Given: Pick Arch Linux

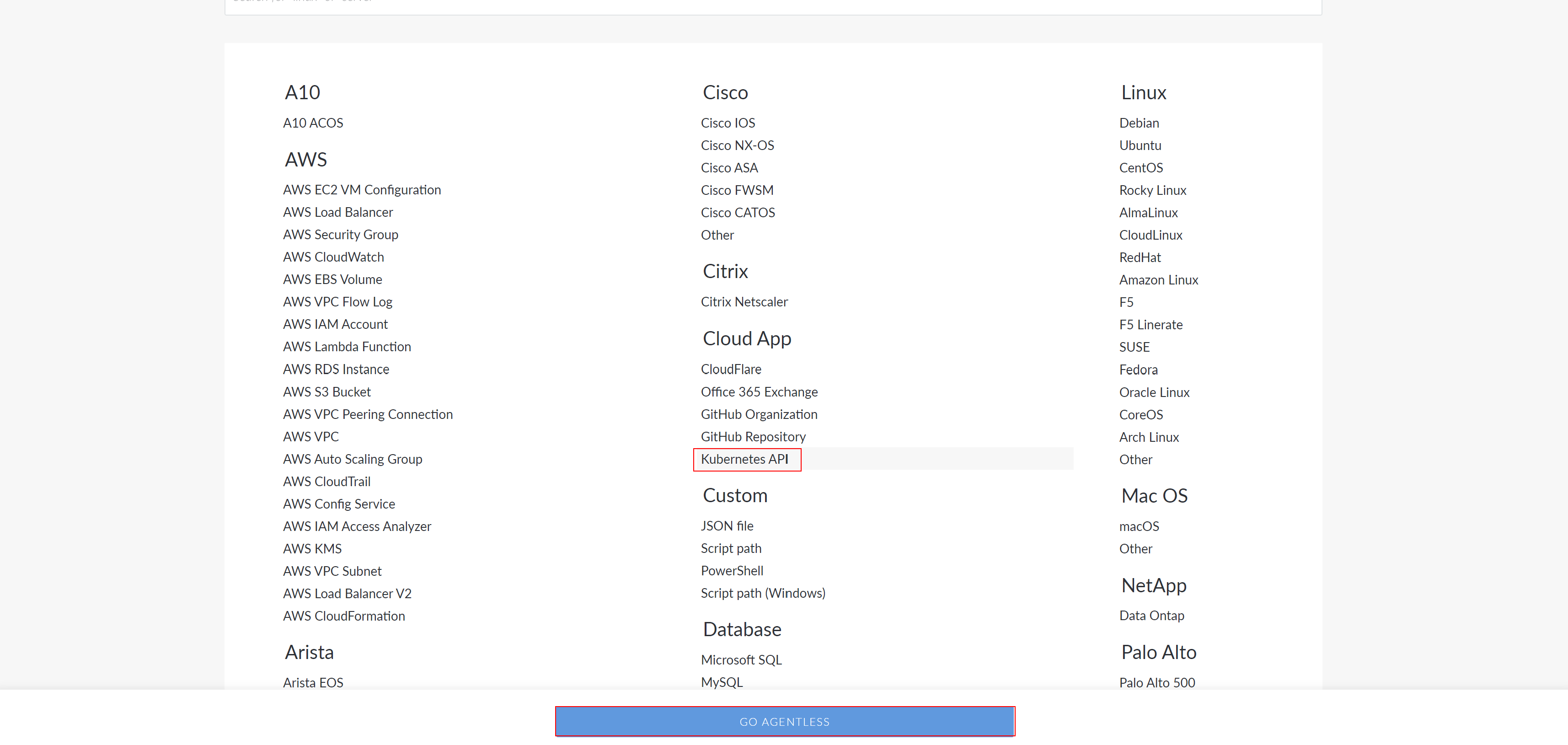Looking at the screenshot, I should point(1149,438).
